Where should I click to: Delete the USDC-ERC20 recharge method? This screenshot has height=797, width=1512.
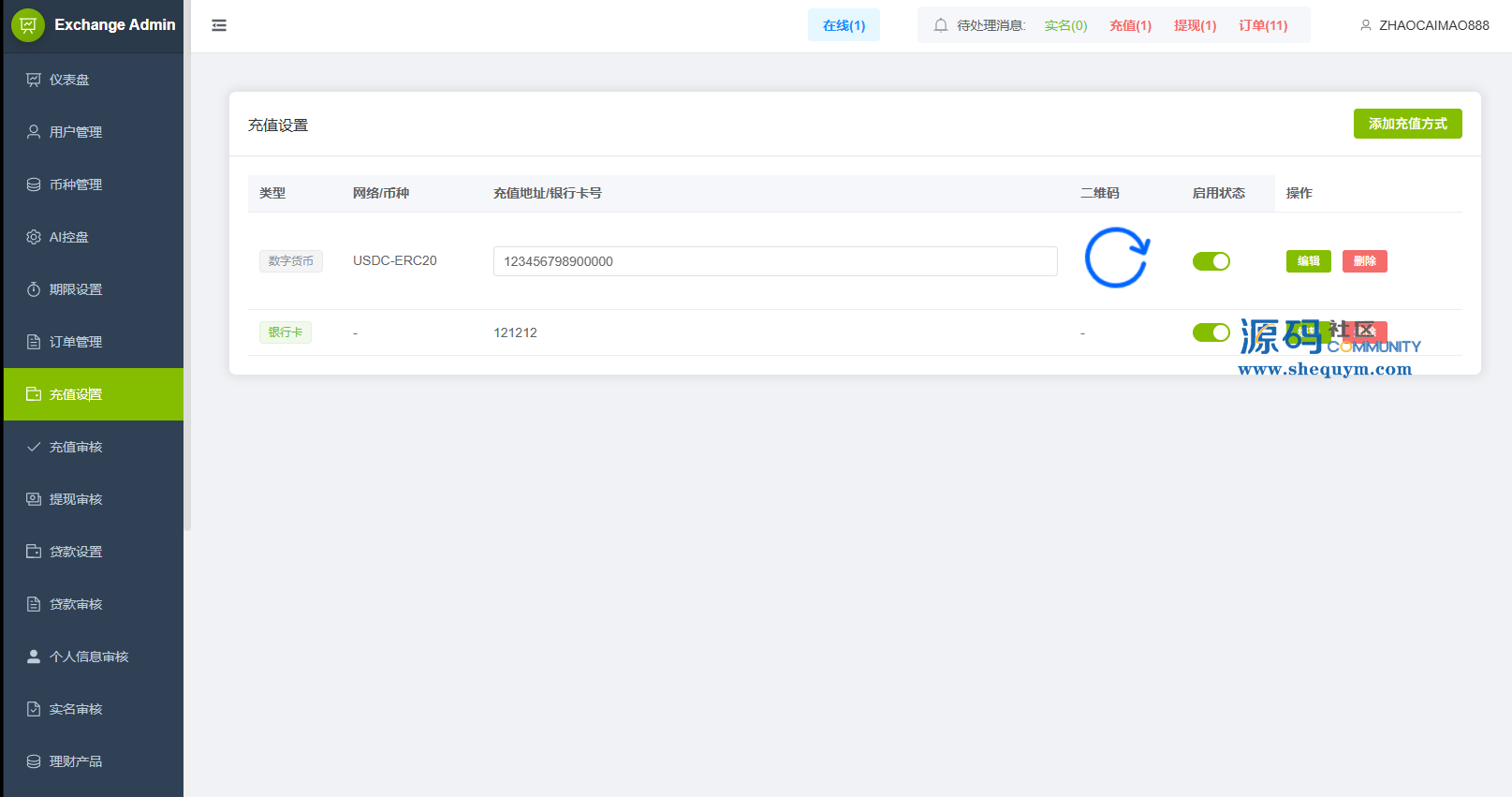point(1364,261)
